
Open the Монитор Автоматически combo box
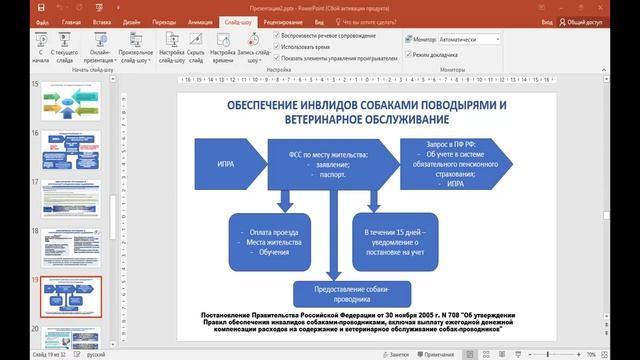(469, 39)
